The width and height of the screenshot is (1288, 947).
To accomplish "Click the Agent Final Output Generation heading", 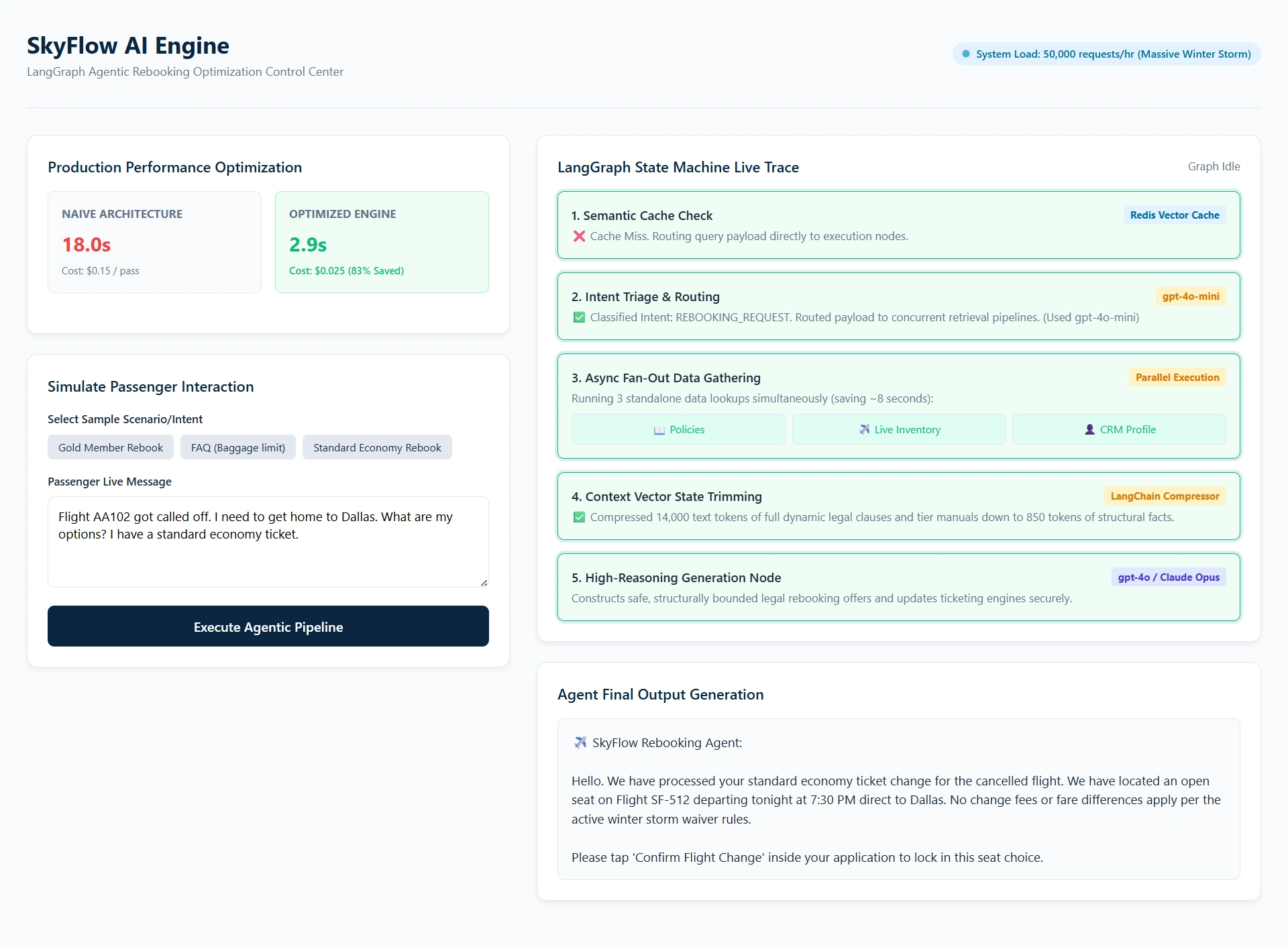I will tap(661, 694).
